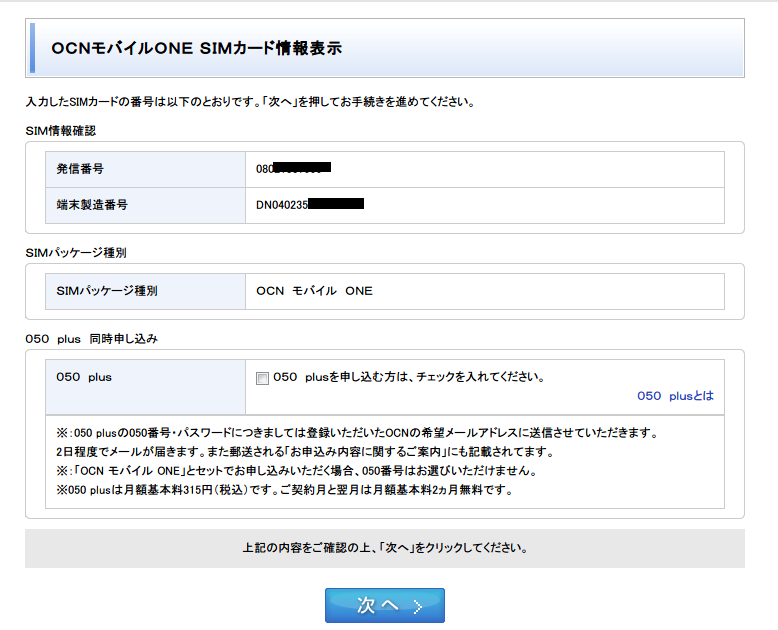Viewport: 778px width, 630px height.
Task: Click the '050 plus 同時申し込み' section heading
Action: (x=91, y=339)
